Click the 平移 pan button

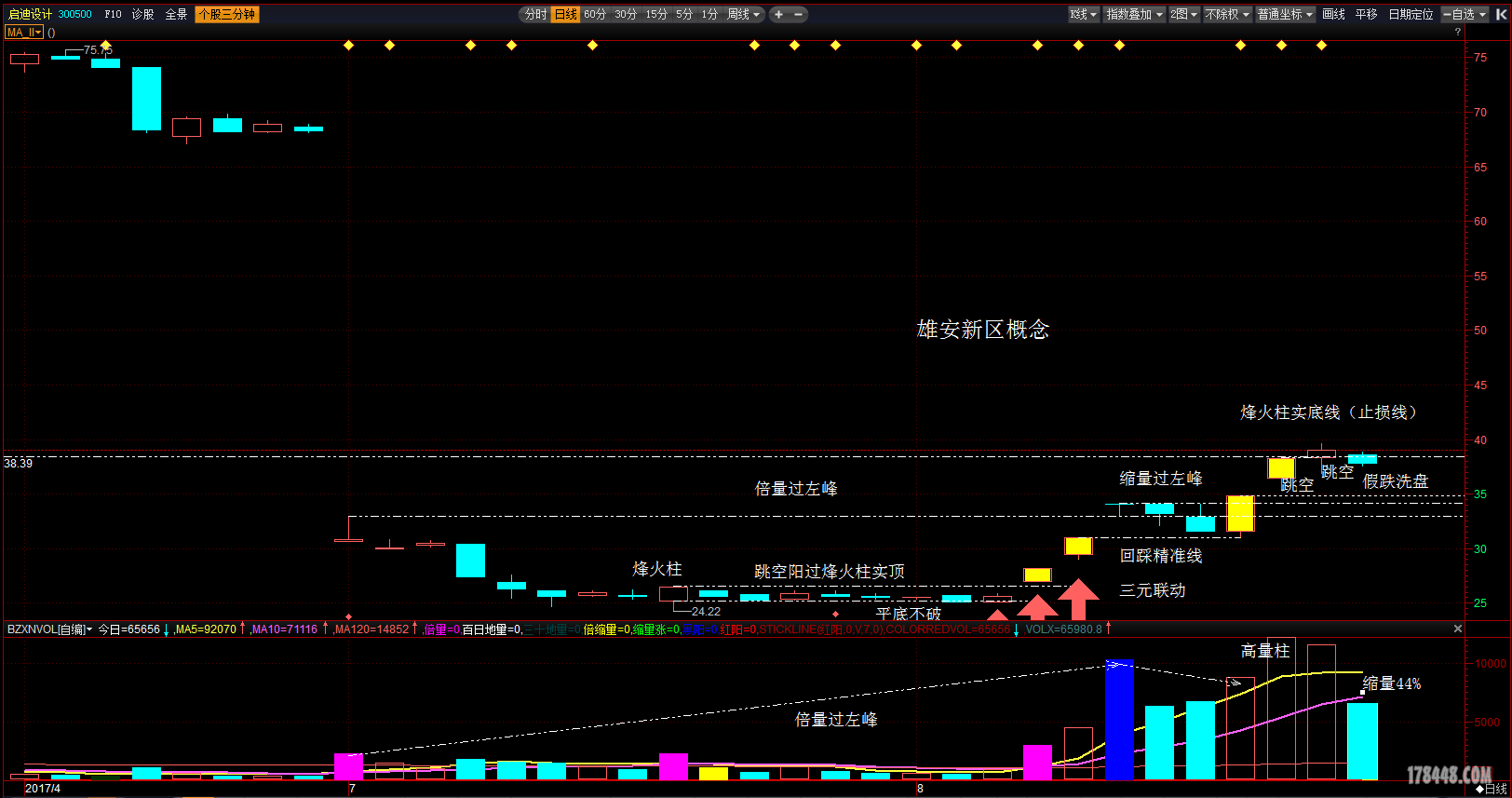1367,14
